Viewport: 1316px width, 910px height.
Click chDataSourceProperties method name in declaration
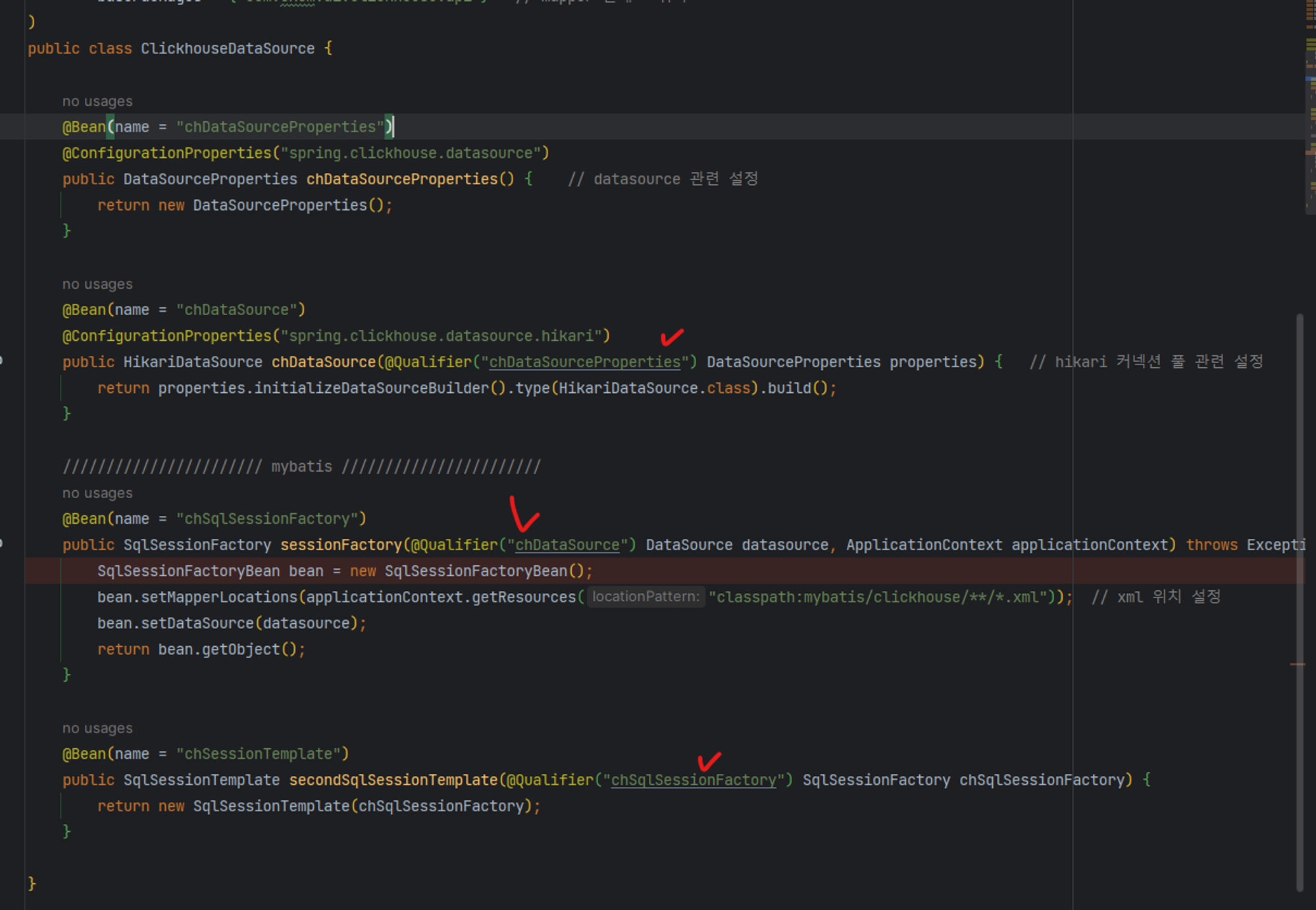pos(402,179)
